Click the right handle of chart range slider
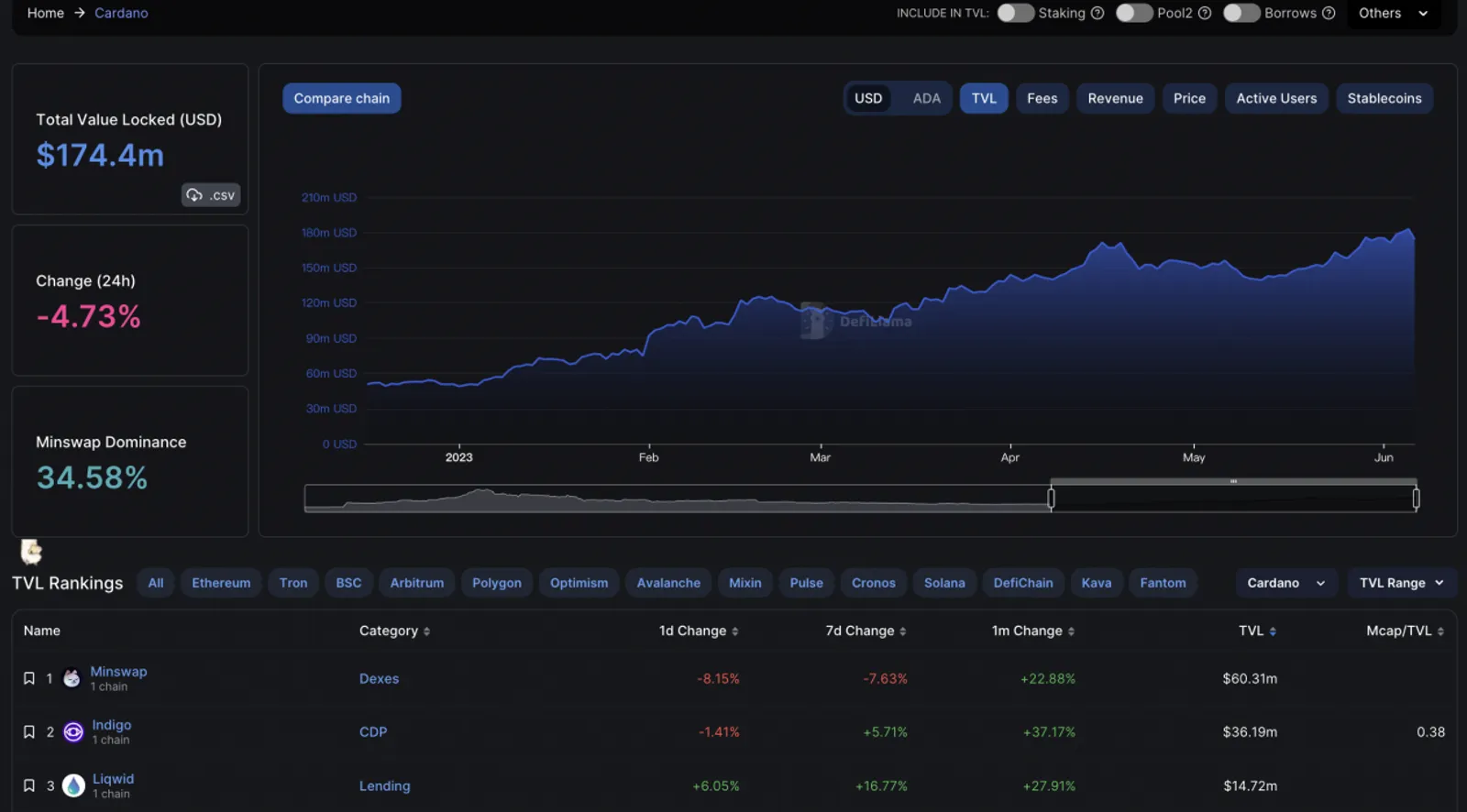The width and height of the screenshot is (1467, 812). pyautogui.click(x=1416, y=499)
